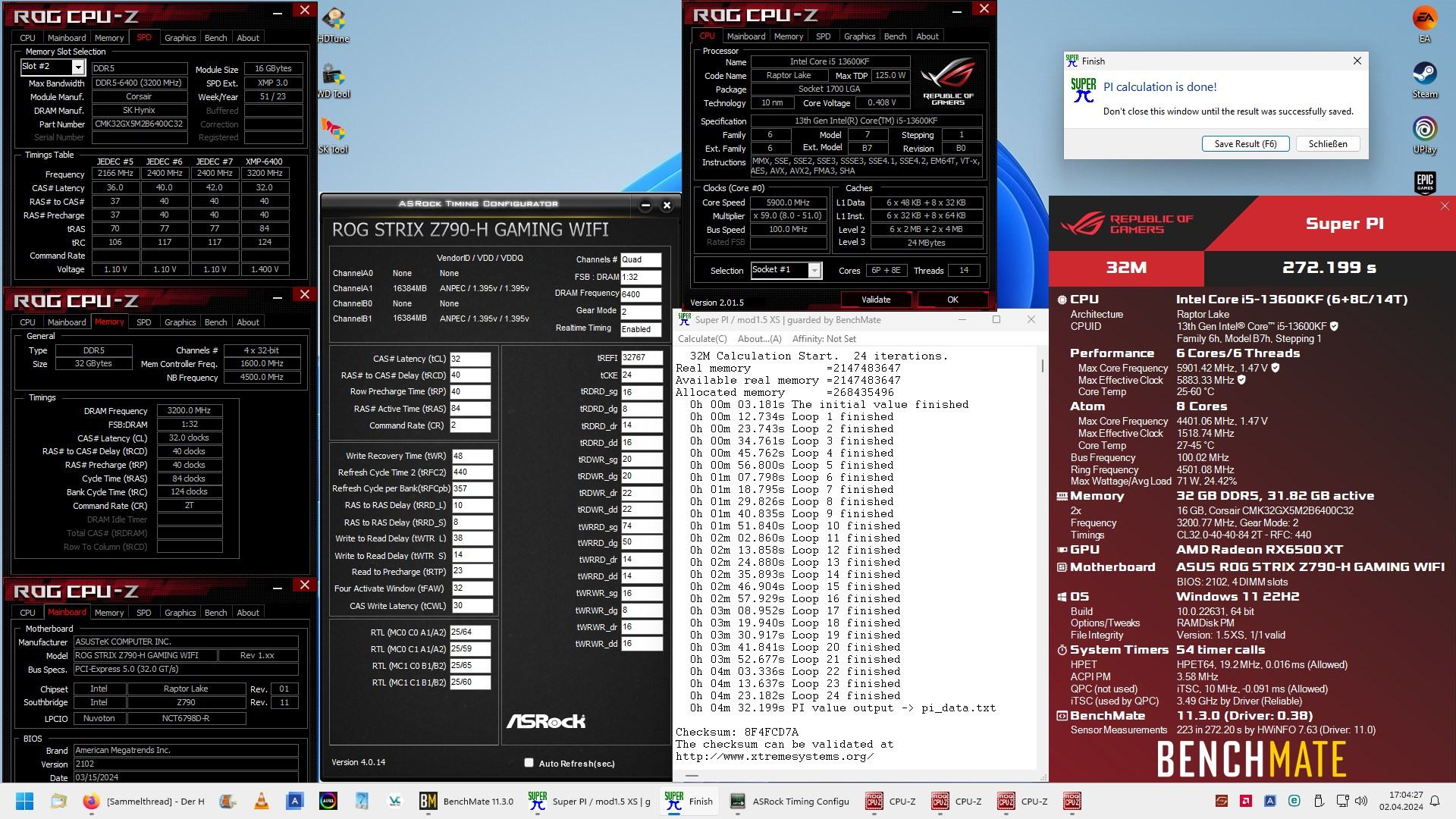The height and width of the screenshot is (819, 1456).
Task: Open the About...(A) menu in Super PI
Action: click(759, 339)
